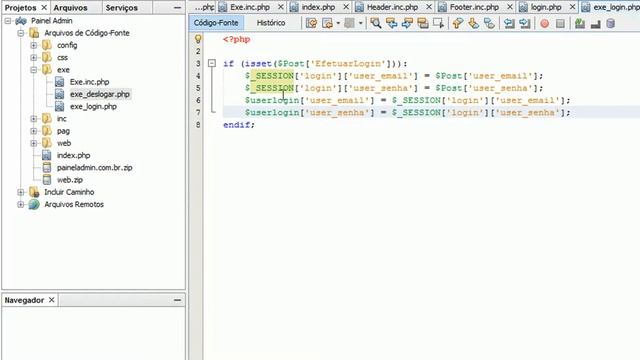The height and width of the screenshot is (360, 640).
Task: Switch to Código-Fonte view
Action: (216, 23)
